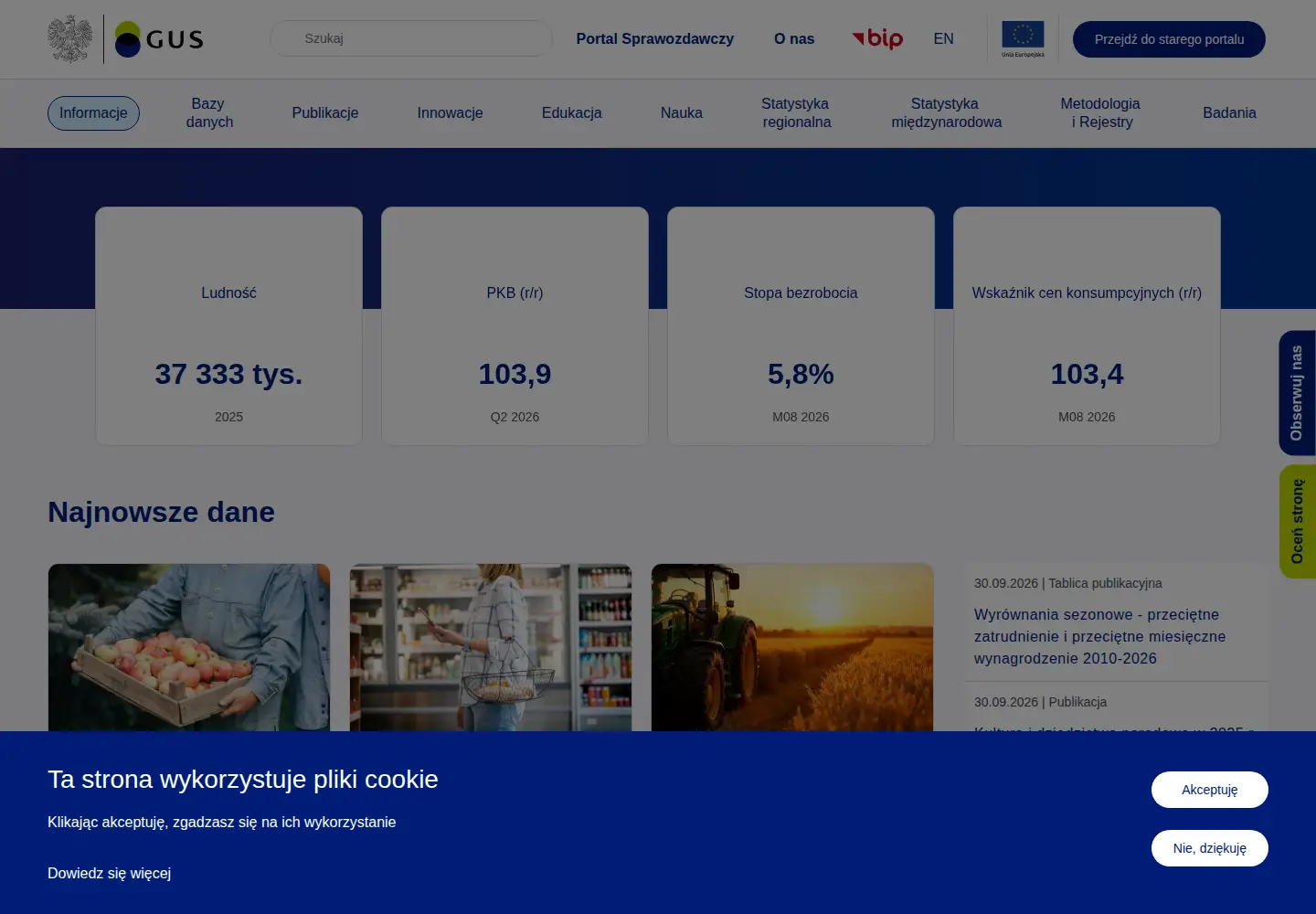
Task: Open the GUS logo homepage link
Action: [x=159, y=39]
